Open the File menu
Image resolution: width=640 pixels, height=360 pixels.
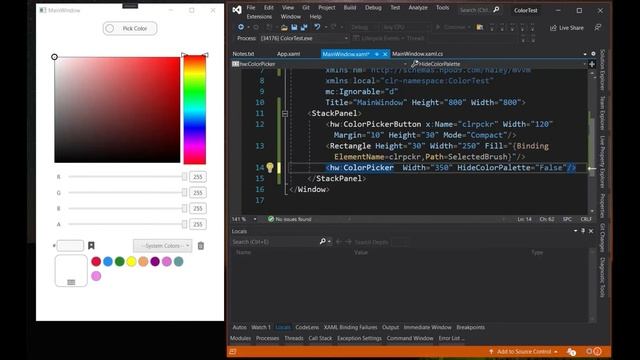251,8
